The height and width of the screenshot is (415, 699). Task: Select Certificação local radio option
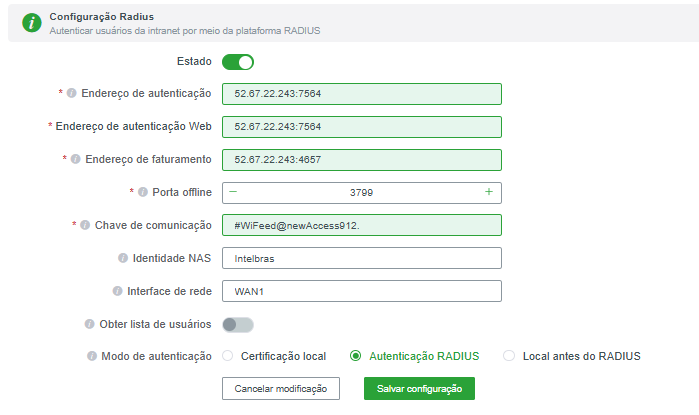[228, 356]
